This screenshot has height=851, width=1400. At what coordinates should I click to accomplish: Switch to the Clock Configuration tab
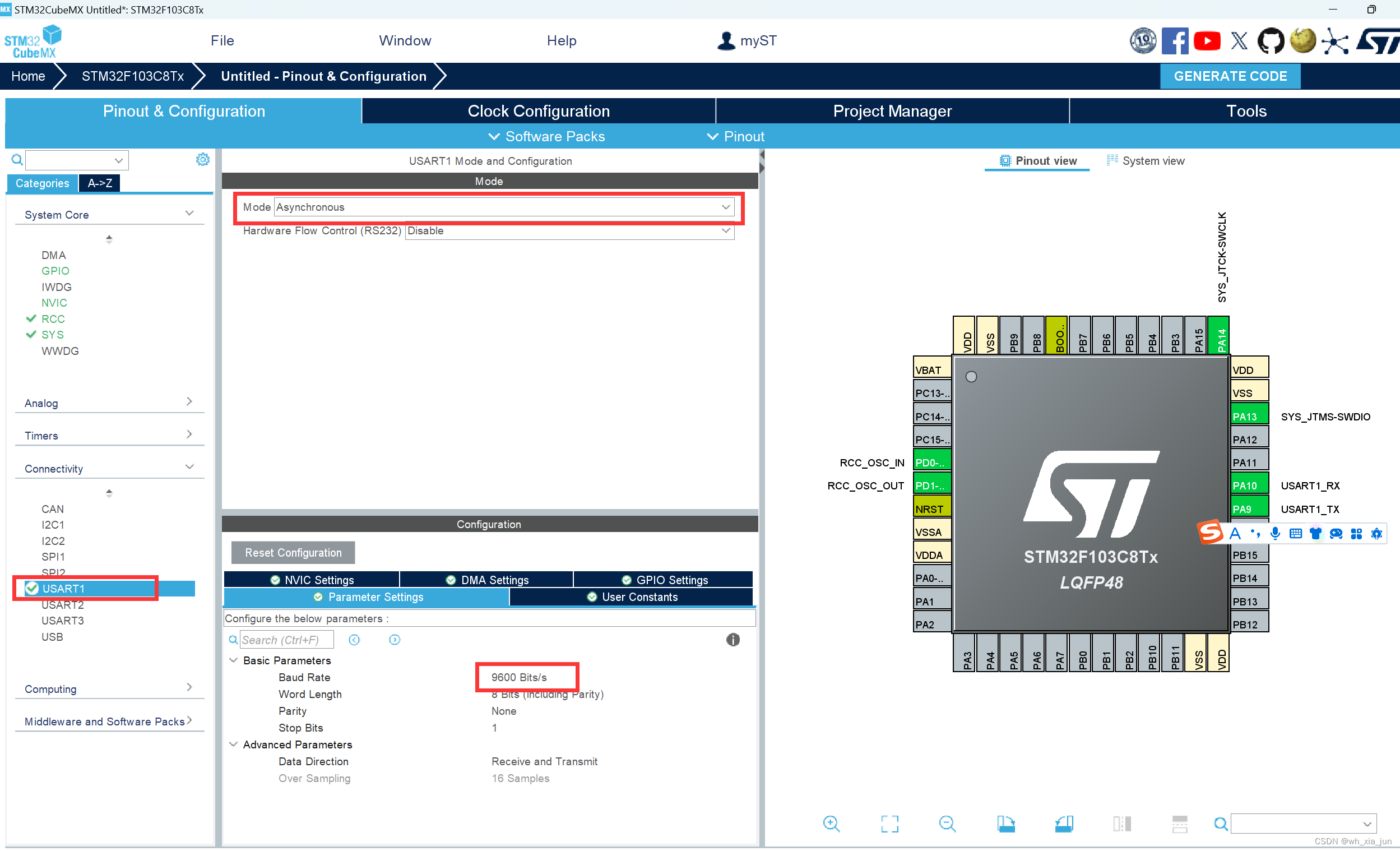[x=538, y=111]
